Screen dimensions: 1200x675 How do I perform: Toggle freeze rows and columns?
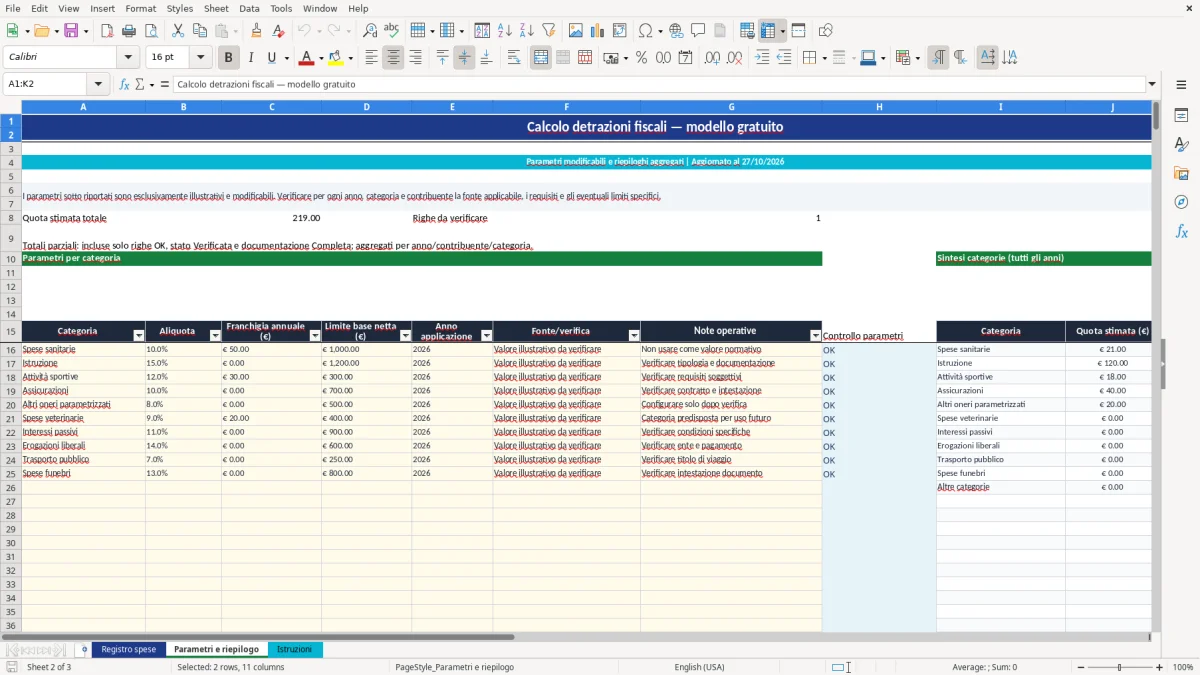click(767, 31)
